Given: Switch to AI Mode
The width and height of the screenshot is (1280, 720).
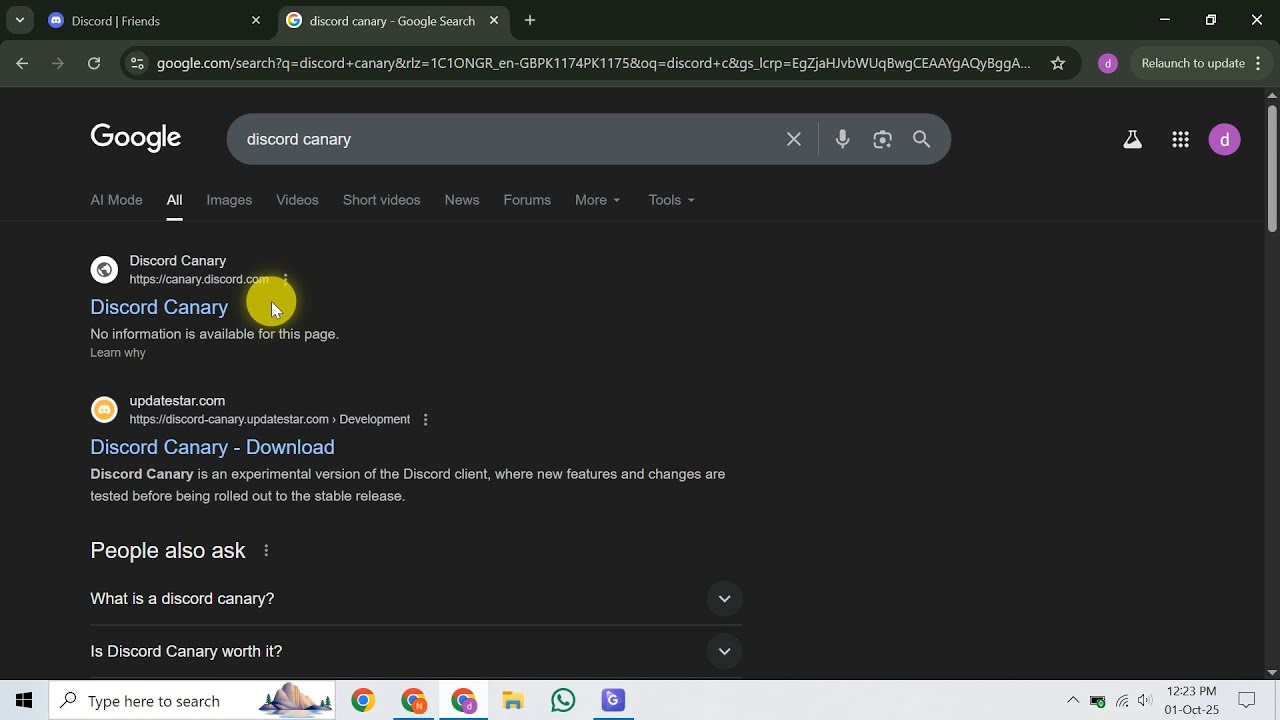Looking at the screenshot, I should tap(116, 200).
